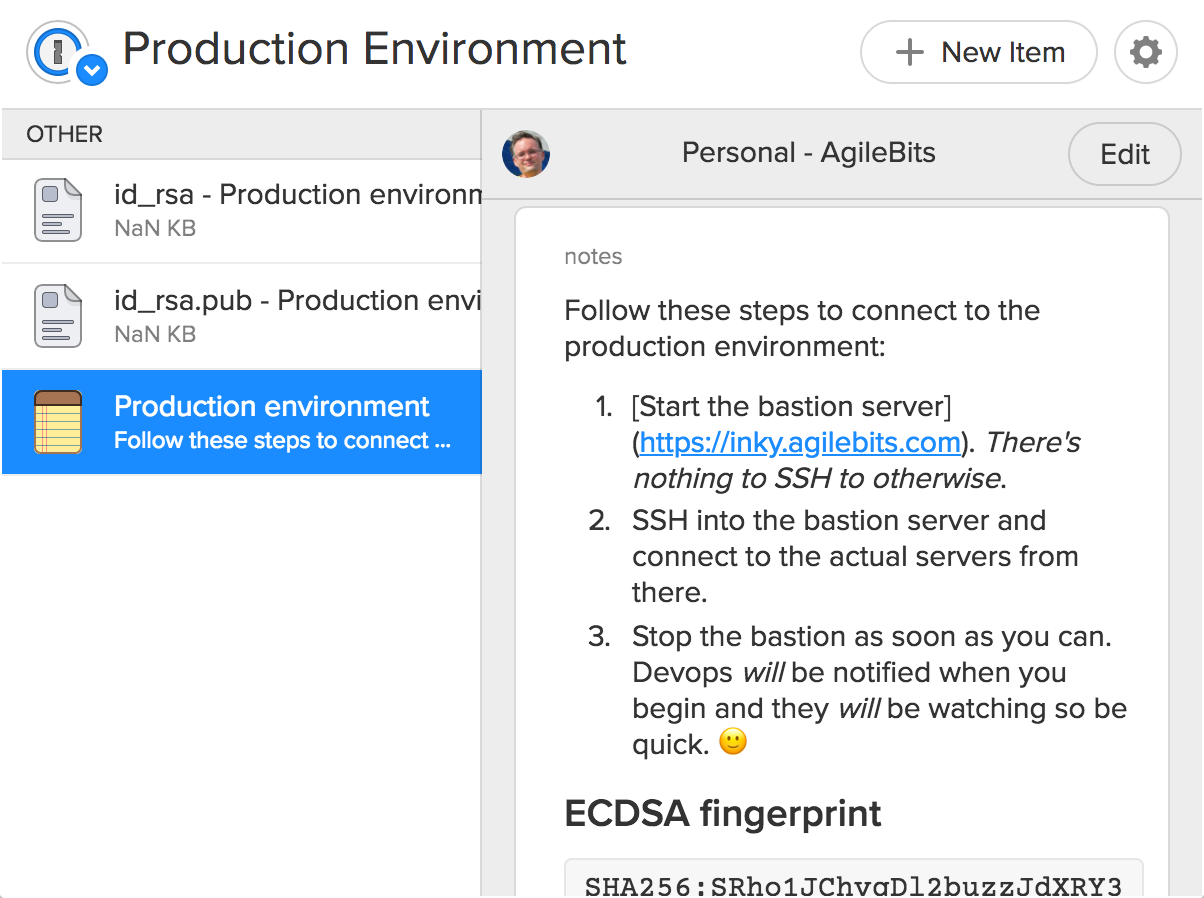Select the id_rsa - Production environment item

pos(242,211)
